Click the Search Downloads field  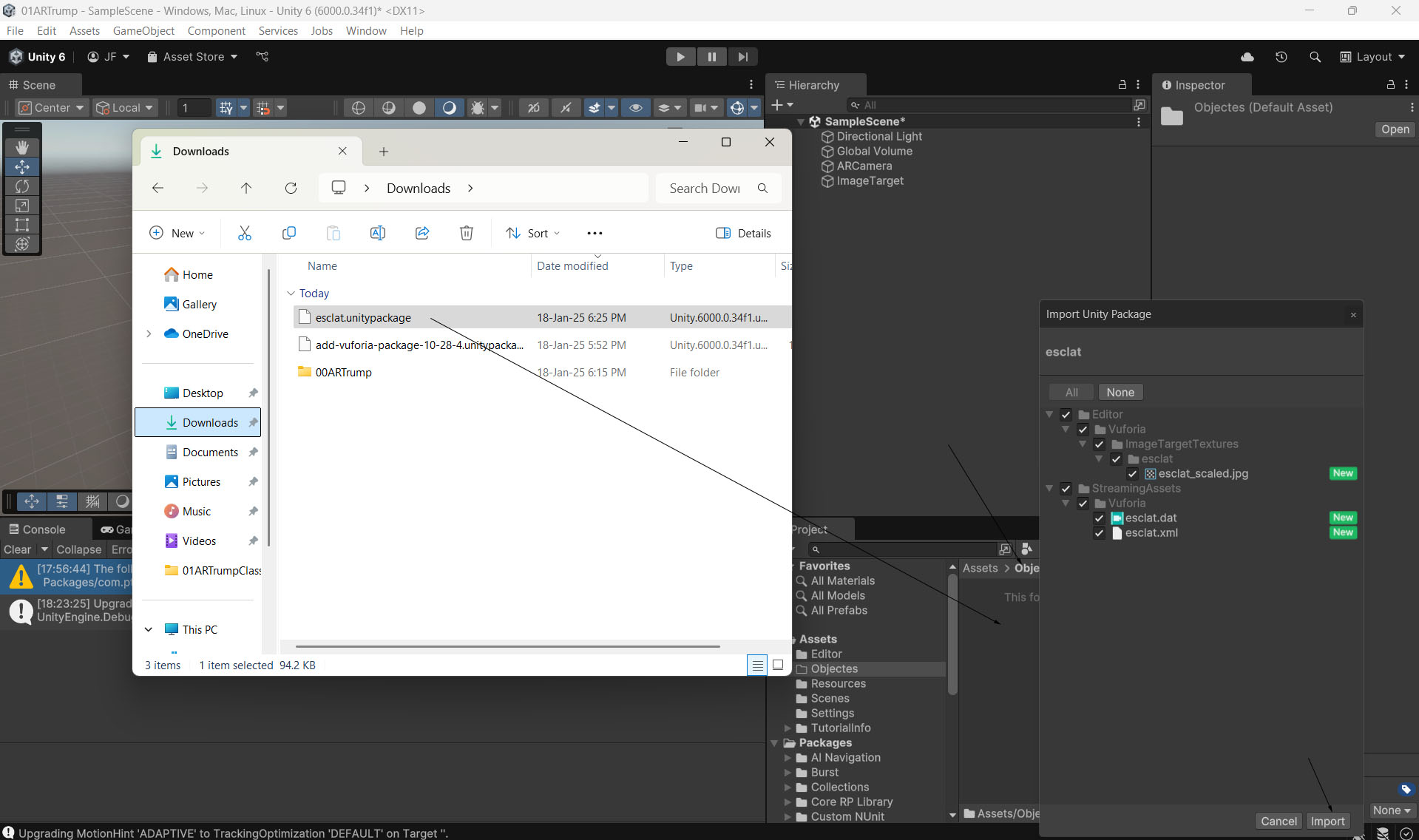coord(705,188)
